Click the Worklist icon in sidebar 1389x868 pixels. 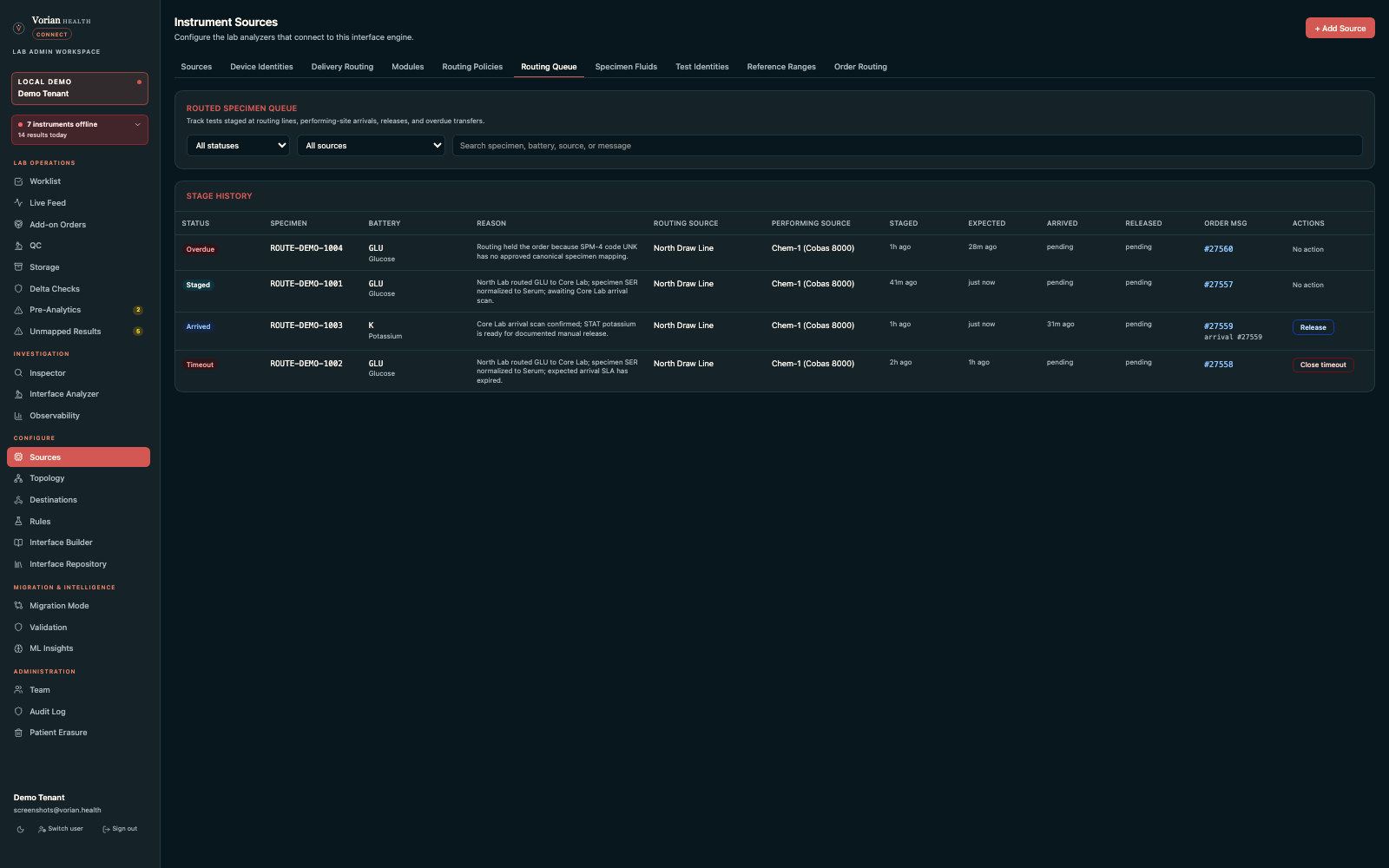18,181
